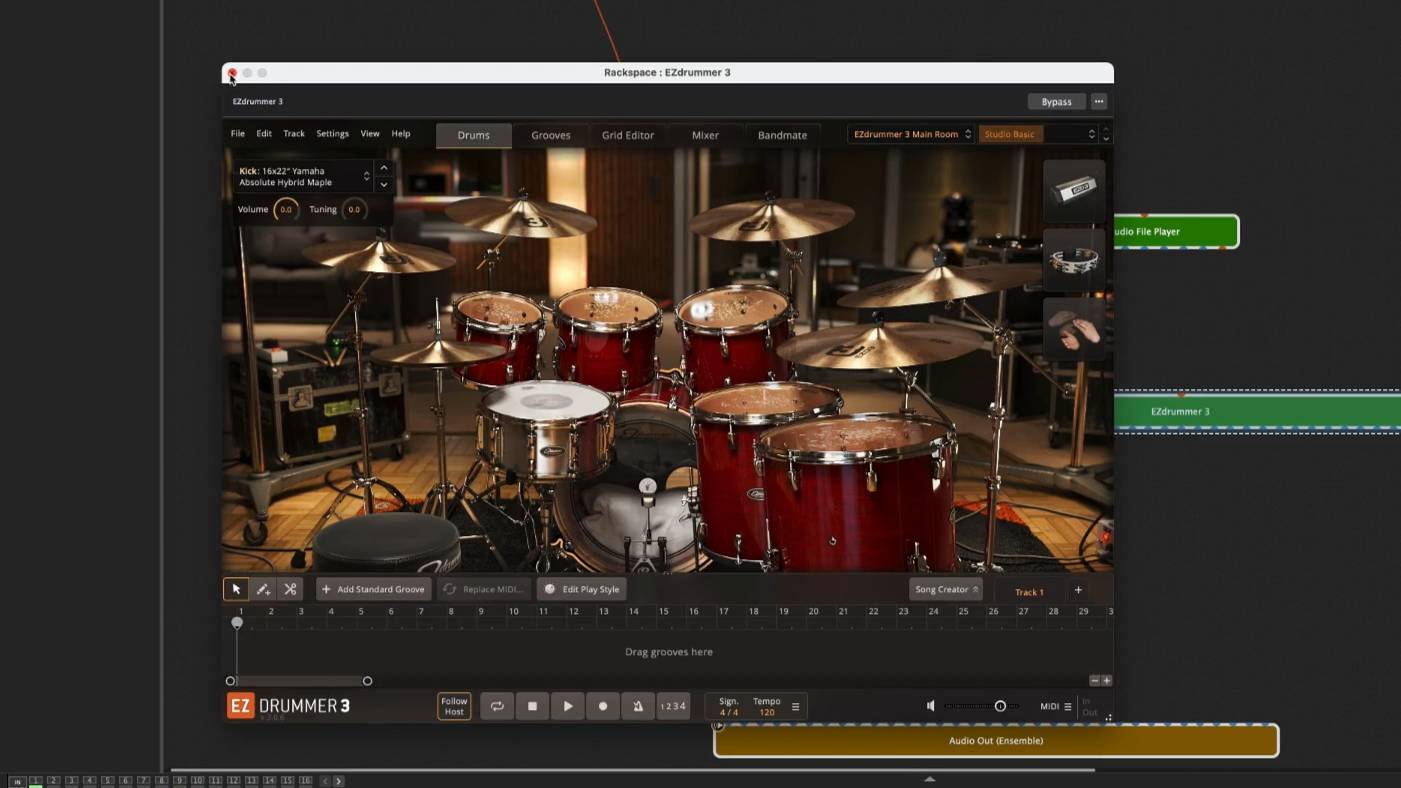Image resolution: width=1401 pixels, height=788 pixels.
Task: Select the Audio Out (Ensemble) block
Action: [996, 741]
